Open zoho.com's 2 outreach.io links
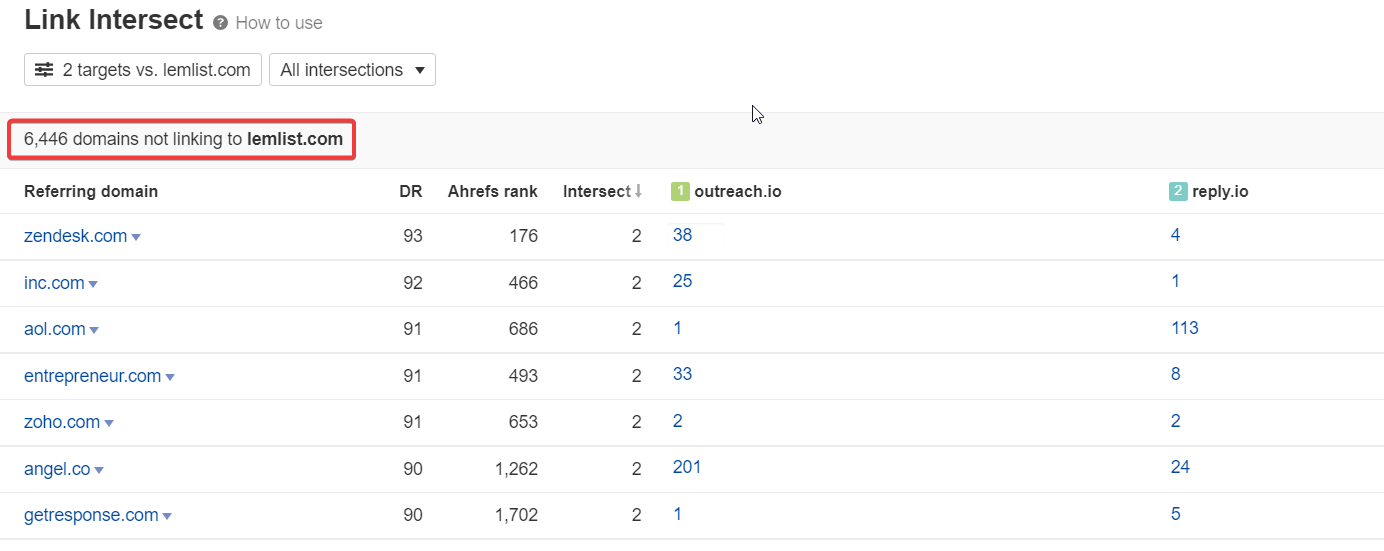Viewport: 1384px width, 551px height. 678,421
